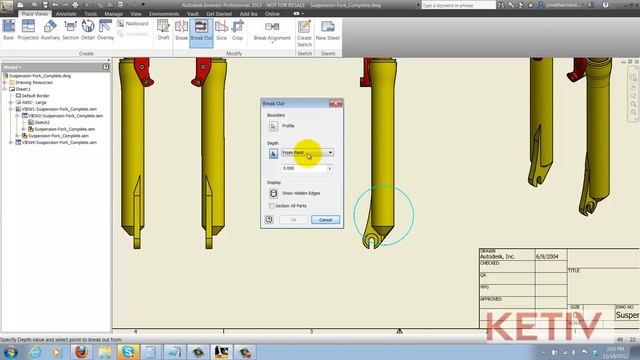Click the taskbar clock
This screenshot has width=640, height=360.
[x=615, y=352]
